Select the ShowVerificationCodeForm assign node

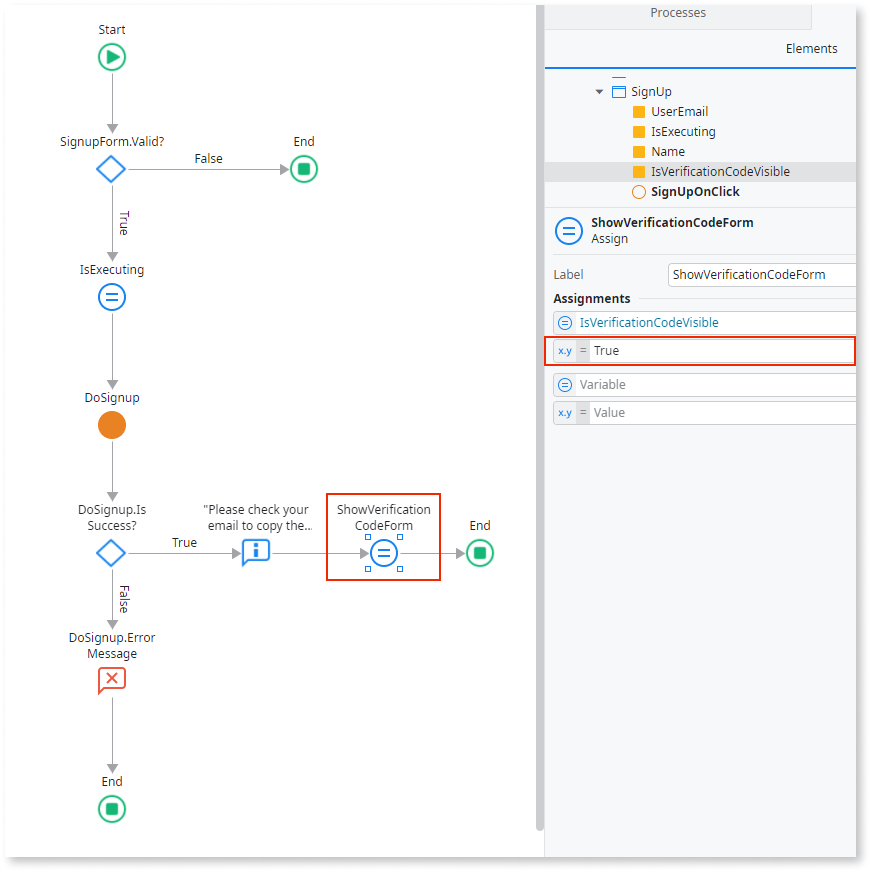point(384,553)
